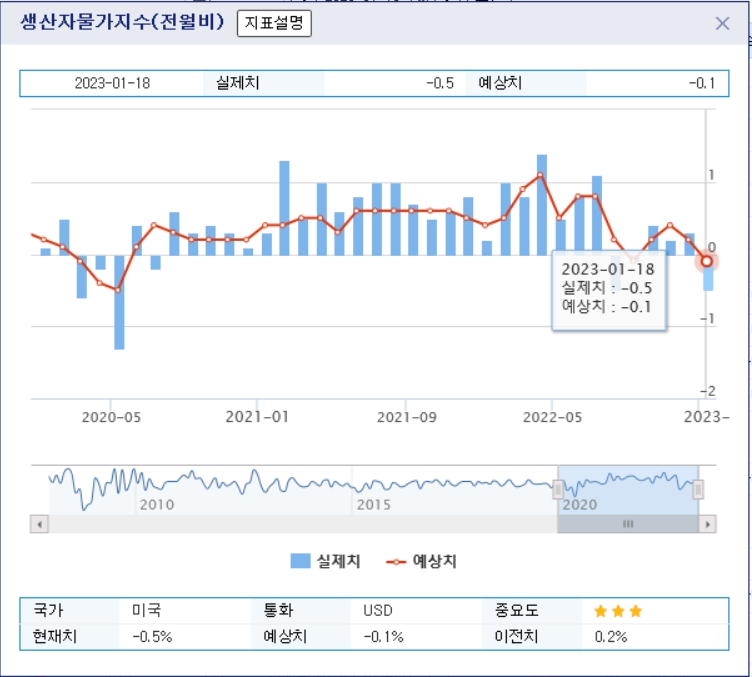Click the tallest negative bar near 2020-05

pyautogui.click(x=119, y=302)
